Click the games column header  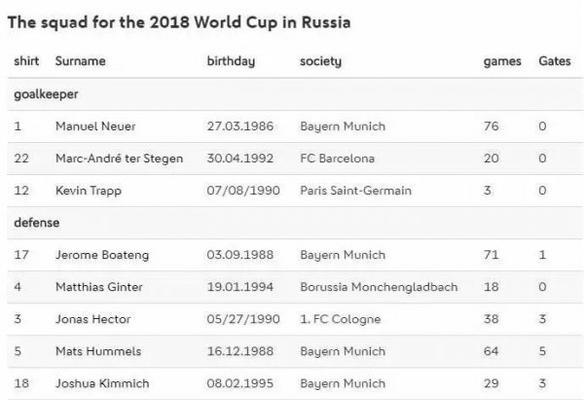pos(502,62)
